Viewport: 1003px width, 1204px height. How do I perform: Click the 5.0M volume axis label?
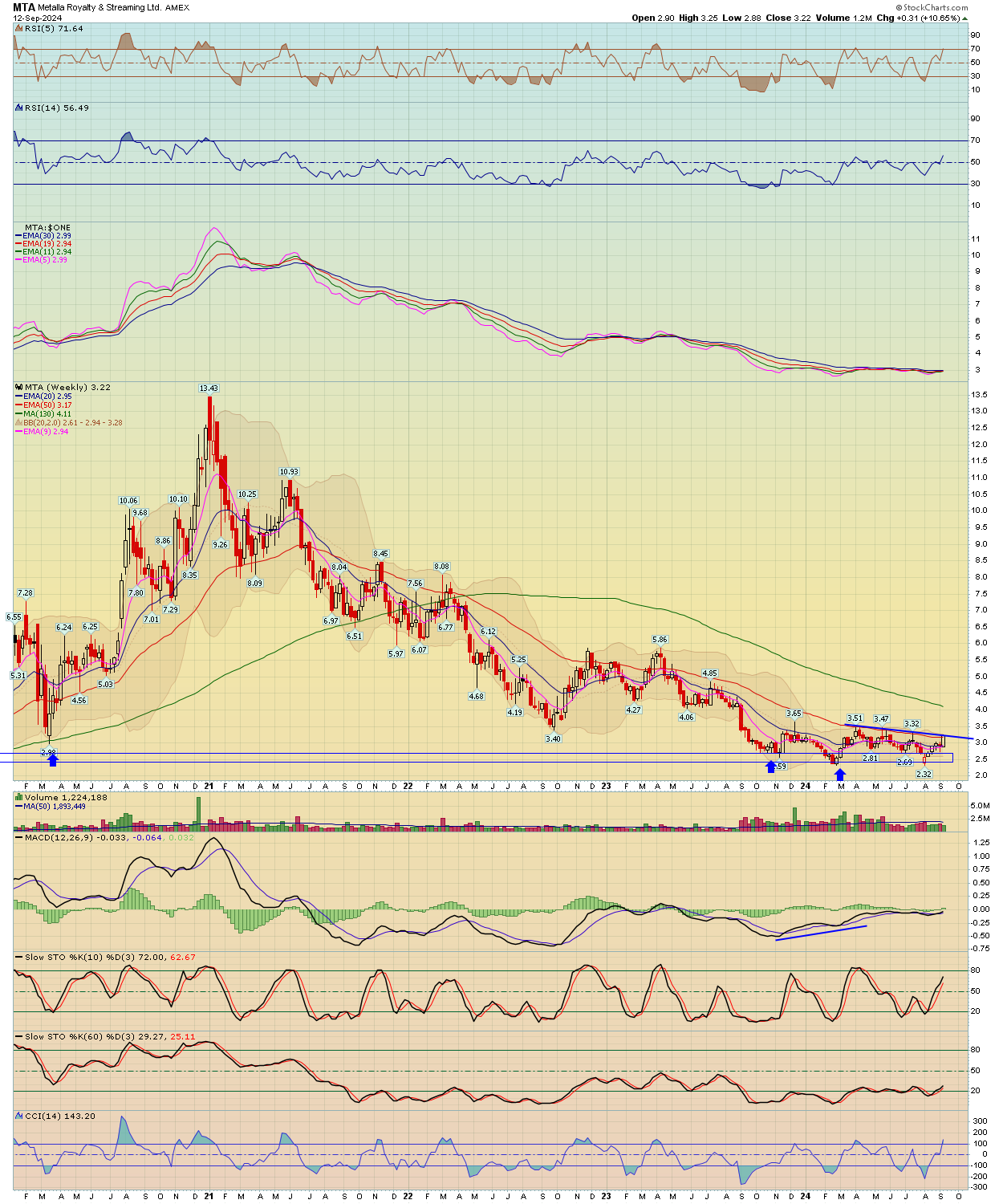pos(980,806)
